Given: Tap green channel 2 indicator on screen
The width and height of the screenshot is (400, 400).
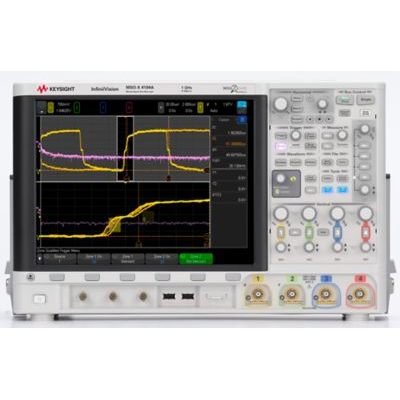Looking at the screenshot, I should click(x=77, y=107).
